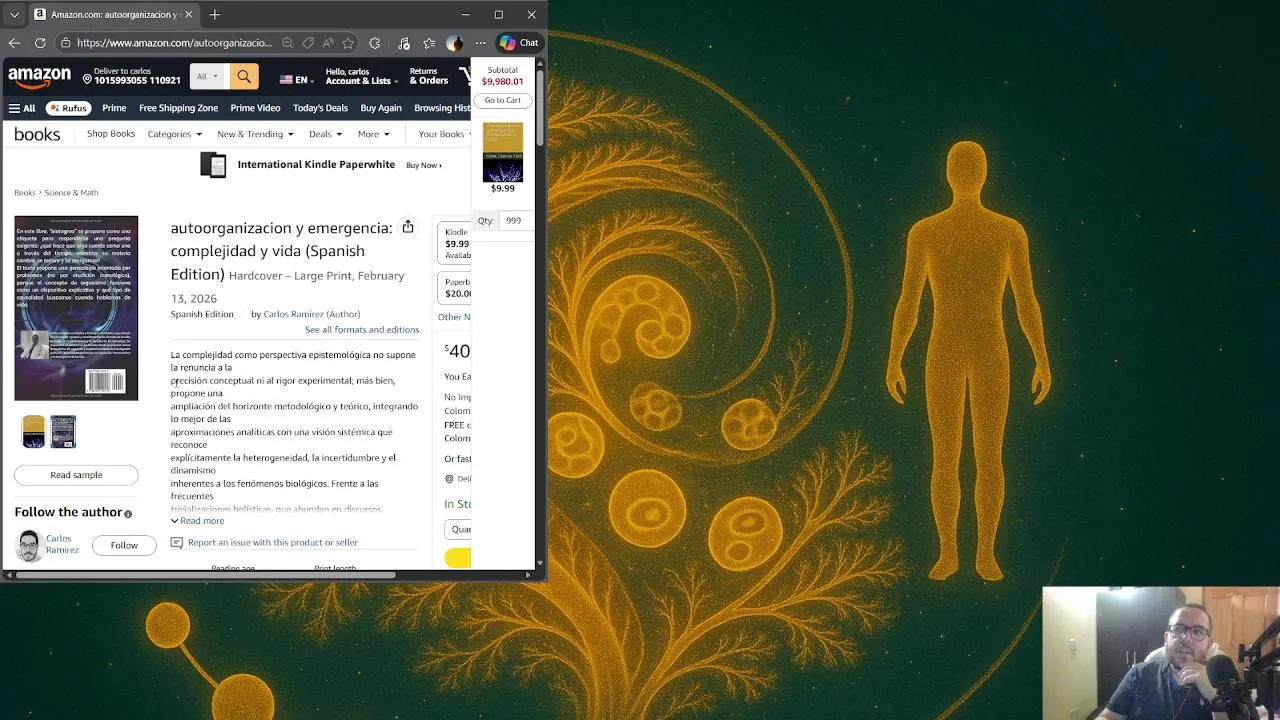Open Shop Books
The width and height of the screenshot is (1280, 720).
coord(111,134)
